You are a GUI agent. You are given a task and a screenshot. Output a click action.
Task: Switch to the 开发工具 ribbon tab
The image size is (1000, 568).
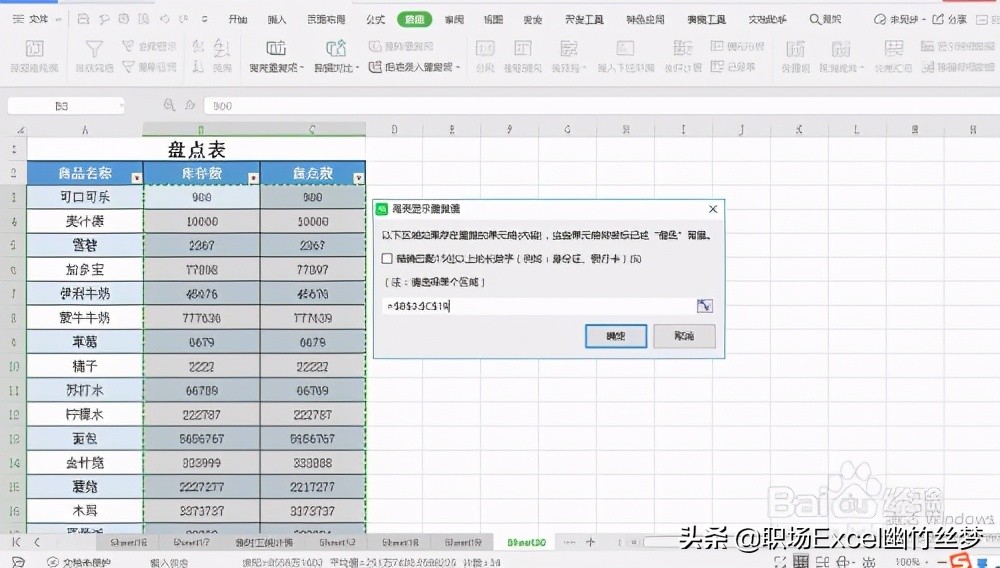click(584, 20)
